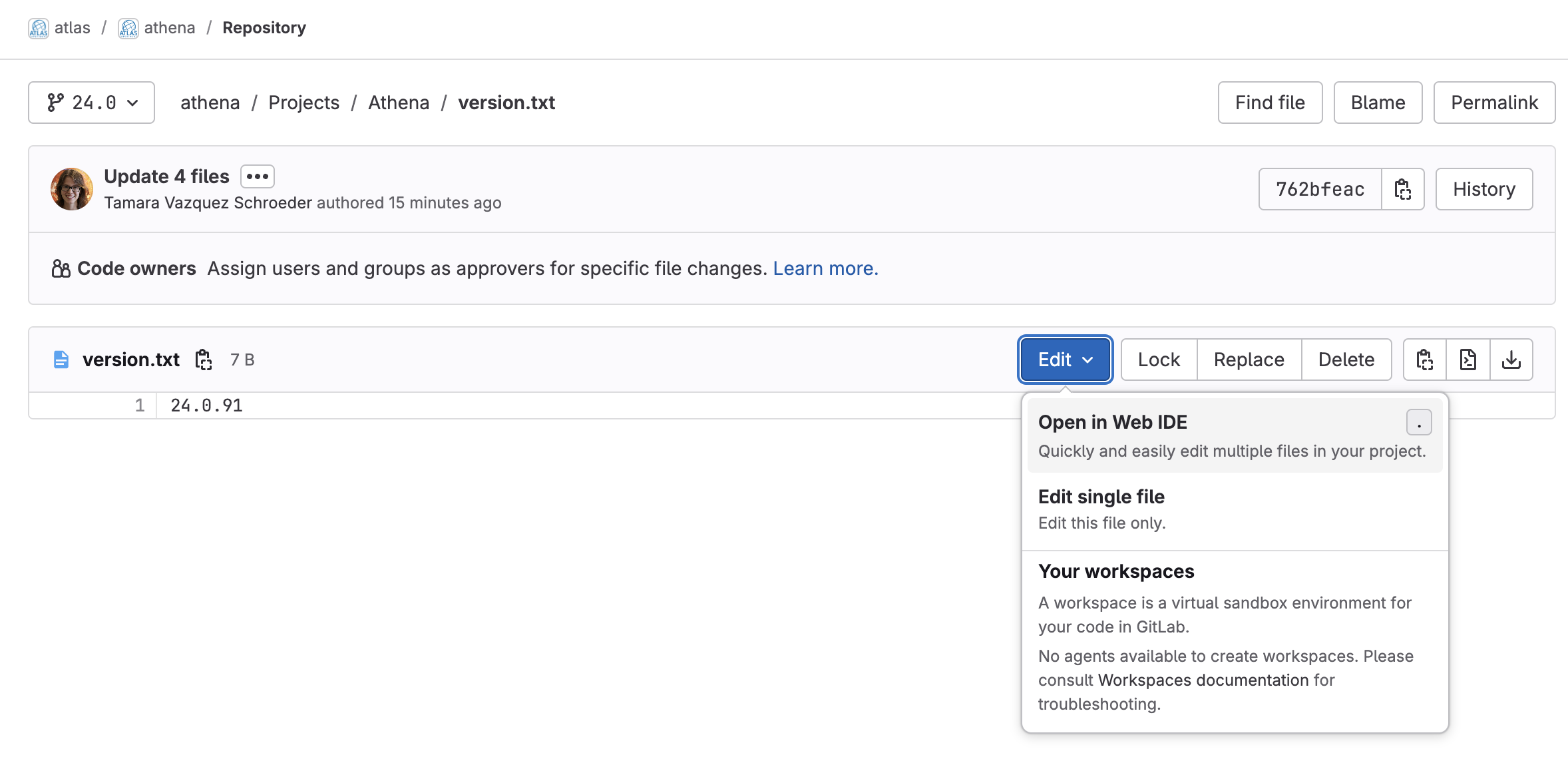This screenshot has width=1568, height=759.
Task: Click Tamara Vazquez Schroeder's avatar
Action: 72,189
